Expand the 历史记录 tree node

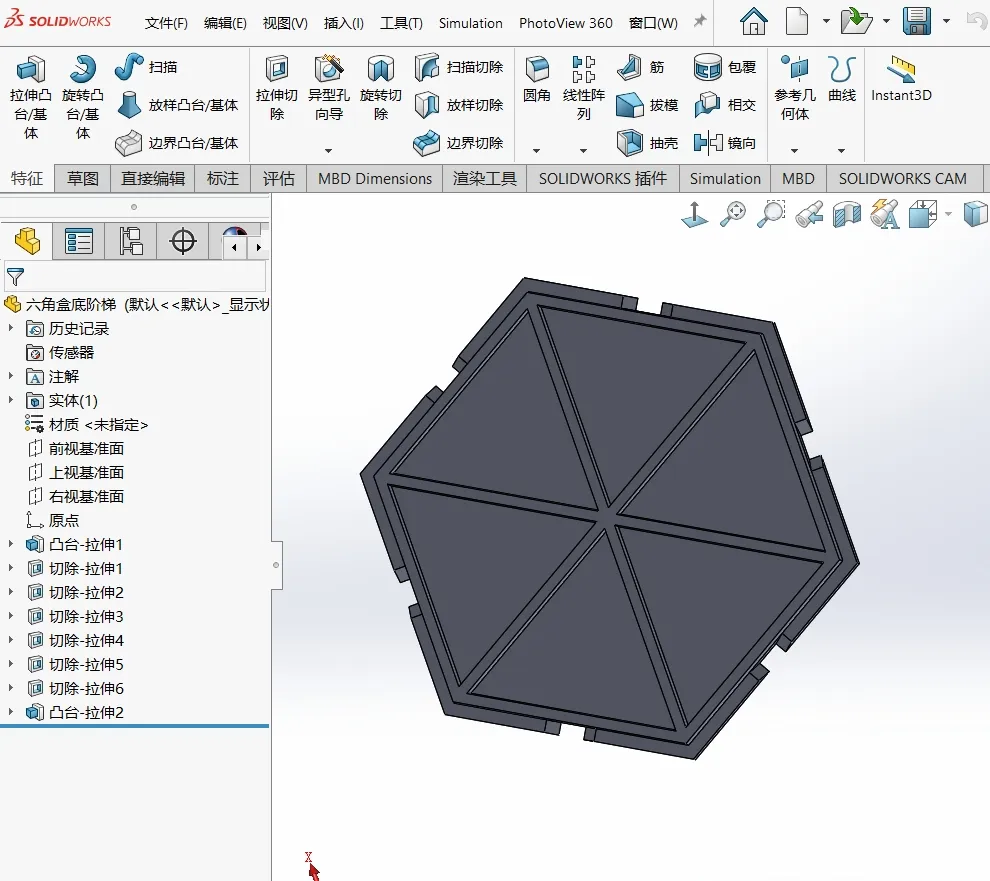[x=11, y=328]
